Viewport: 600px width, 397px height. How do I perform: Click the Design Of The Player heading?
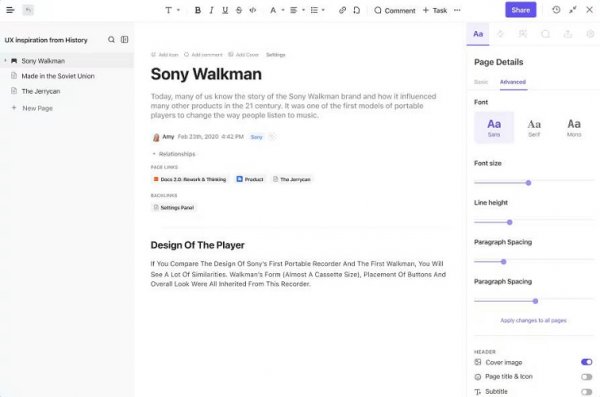pos(197,245)
